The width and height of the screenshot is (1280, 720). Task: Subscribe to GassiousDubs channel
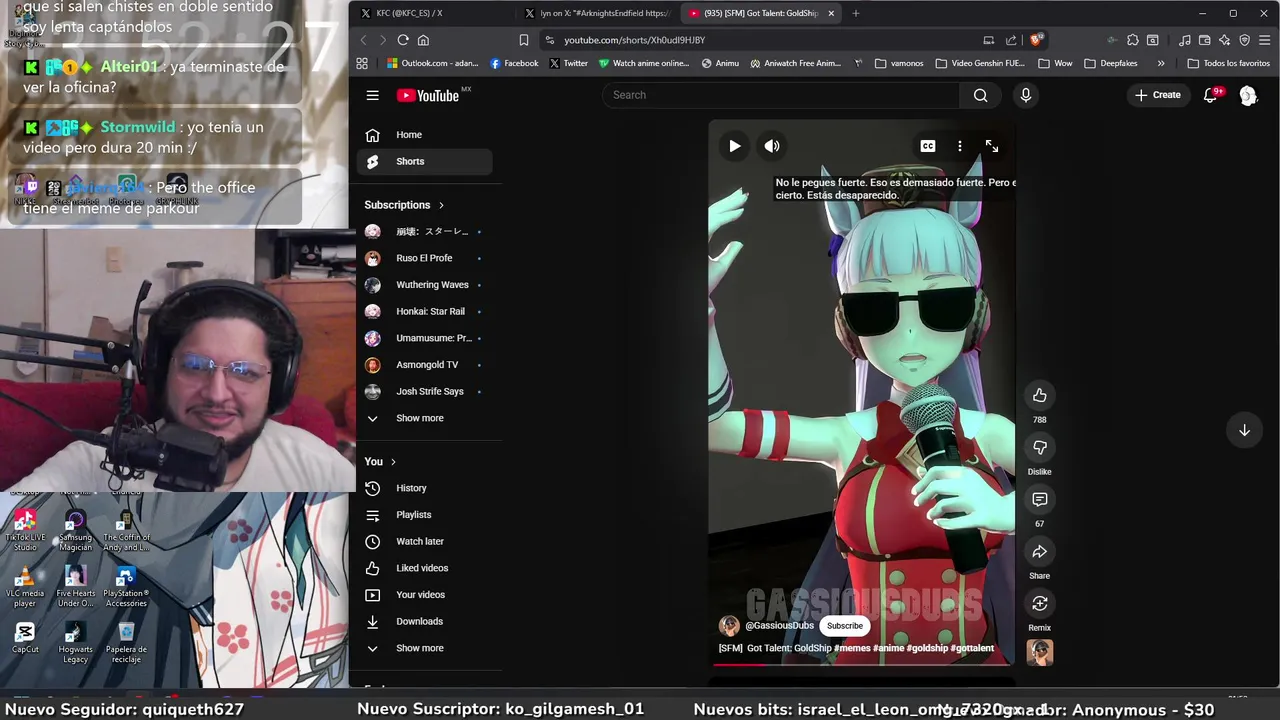[x=845, y=626]
